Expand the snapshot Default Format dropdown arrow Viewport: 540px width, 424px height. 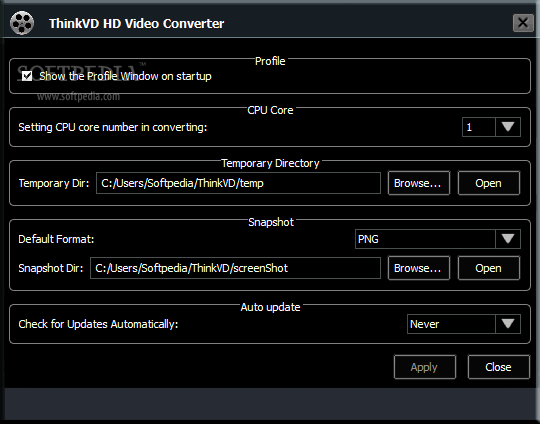pyautogui.click(x=508, y=239)
